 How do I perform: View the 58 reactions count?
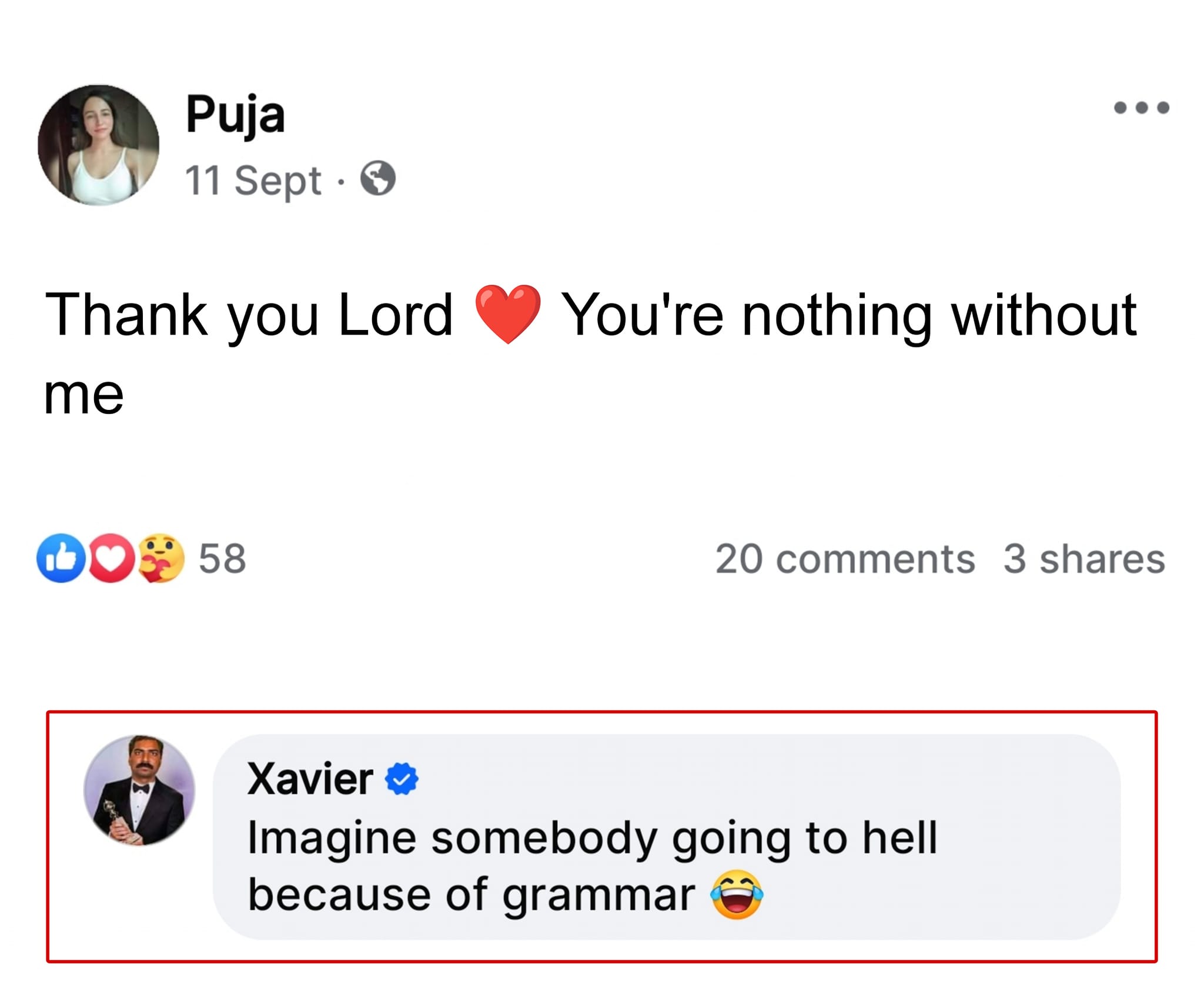coord(222,559)
